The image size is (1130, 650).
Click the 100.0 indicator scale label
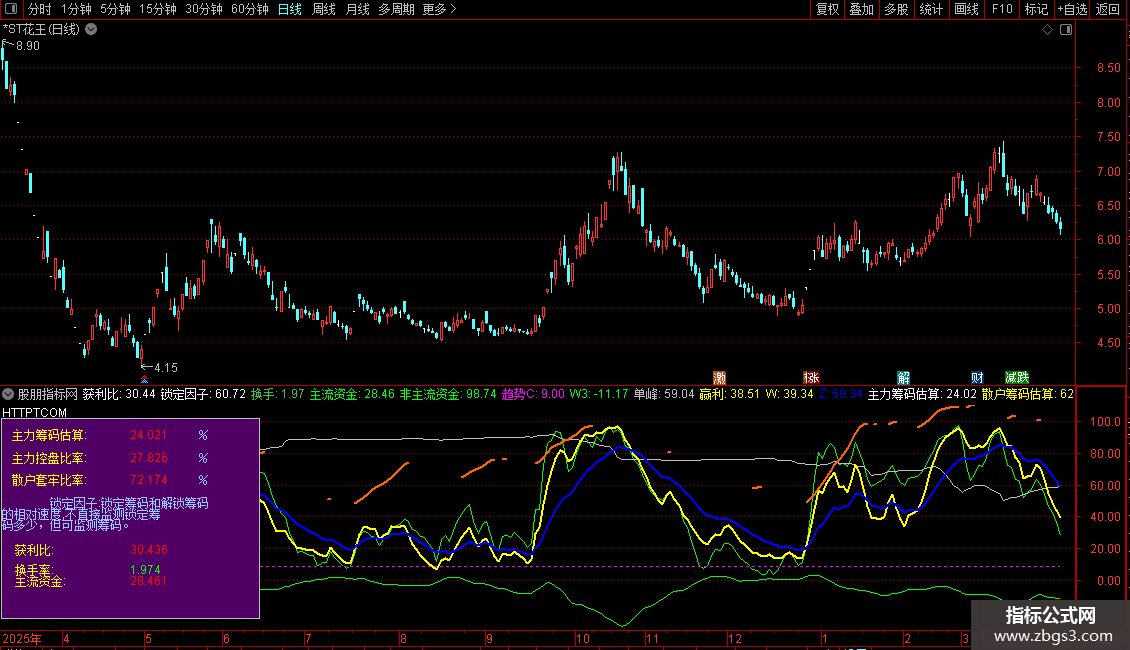tap(1105, 422)
